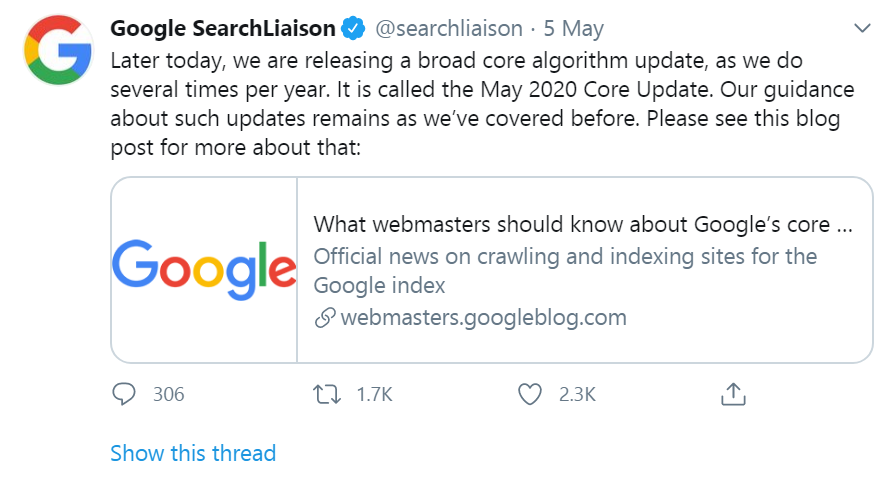Click the reply speech bubble icon

coord(124,394)
